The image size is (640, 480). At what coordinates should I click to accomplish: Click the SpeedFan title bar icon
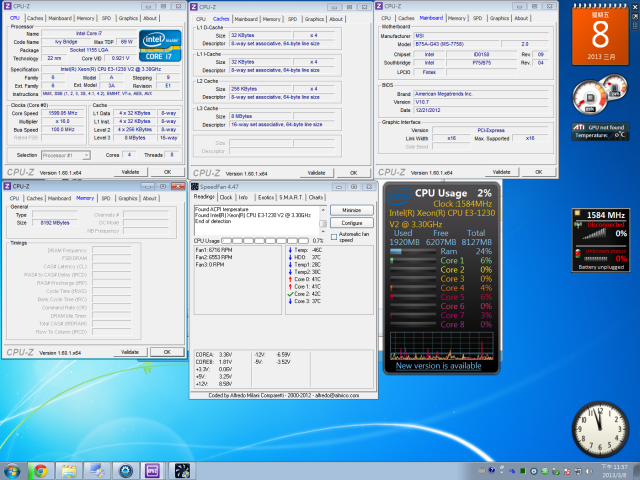coord(195,187)
